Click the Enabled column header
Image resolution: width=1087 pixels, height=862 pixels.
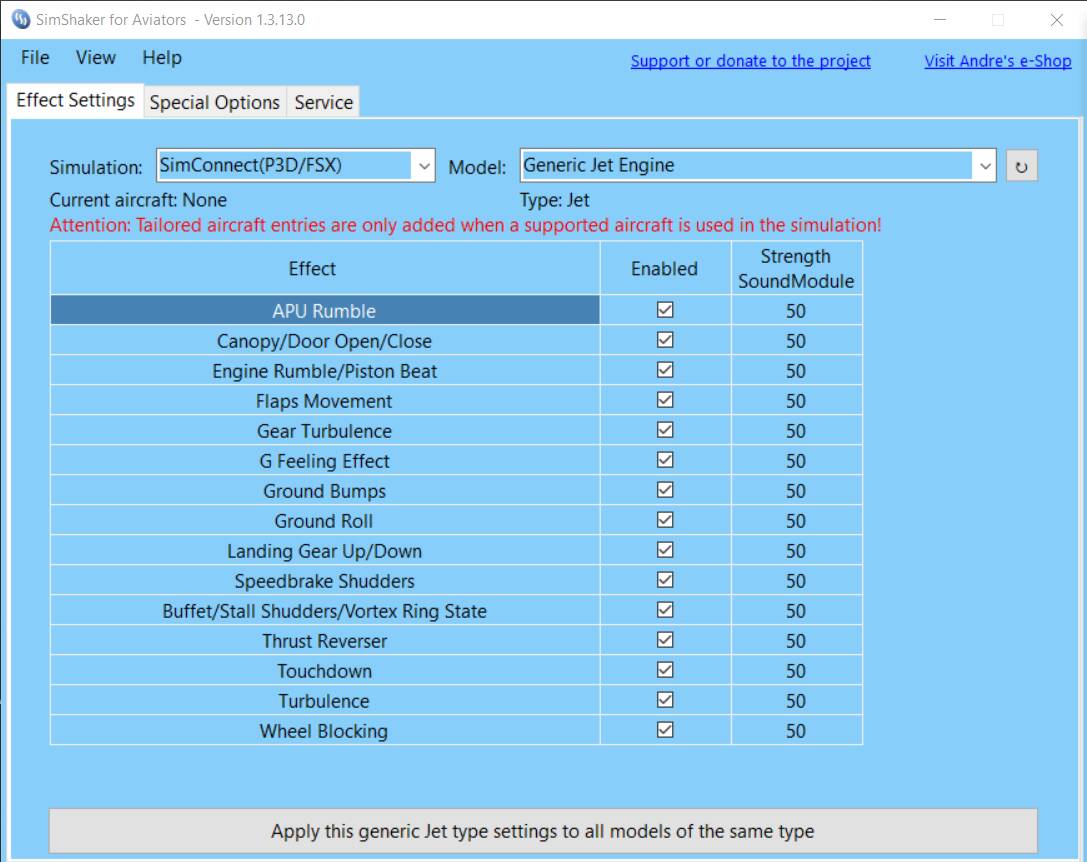pos(665,268)
